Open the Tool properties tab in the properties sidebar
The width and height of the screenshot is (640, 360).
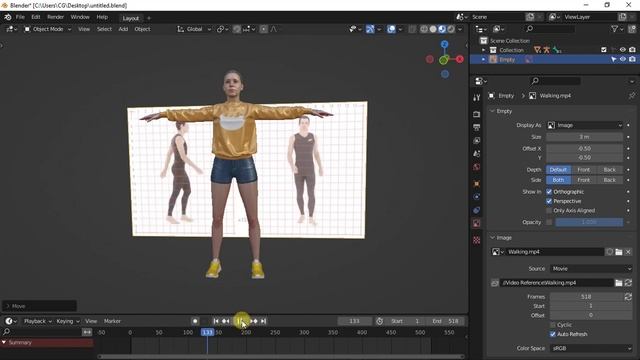coord(476,98)
